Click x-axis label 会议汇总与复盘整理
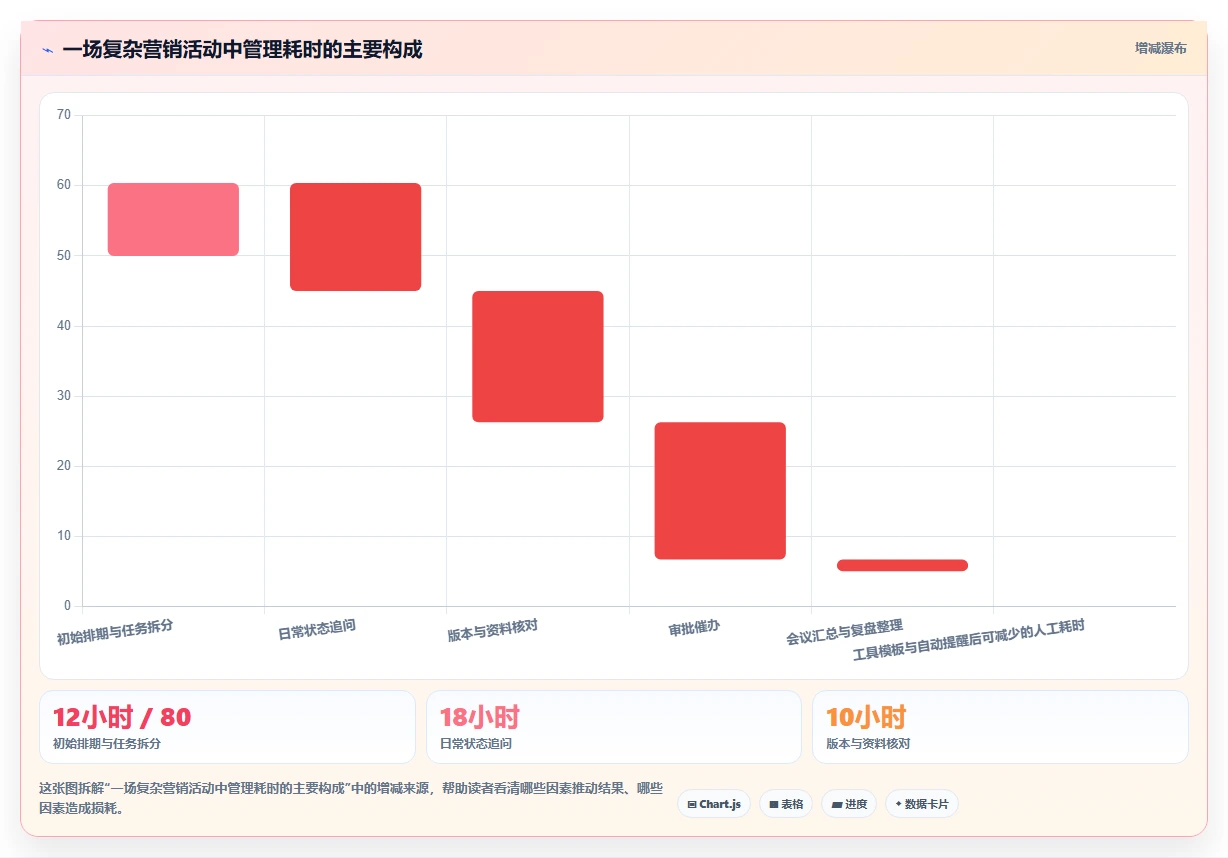This screenshot has height=858, width=1228. click(844, 632)
